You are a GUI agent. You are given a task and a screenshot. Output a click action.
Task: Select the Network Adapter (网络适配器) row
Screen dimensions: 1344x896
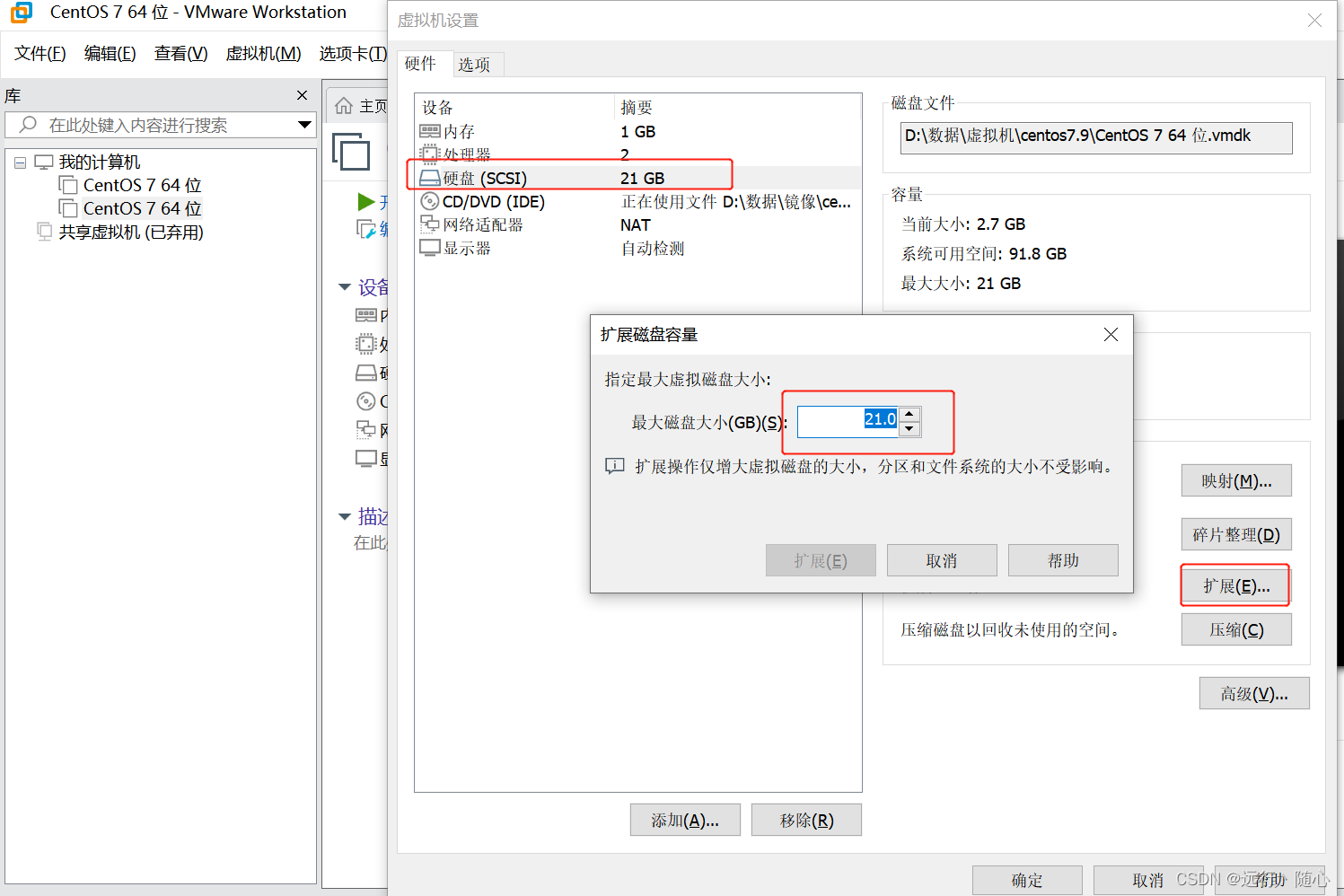point(637,224)
